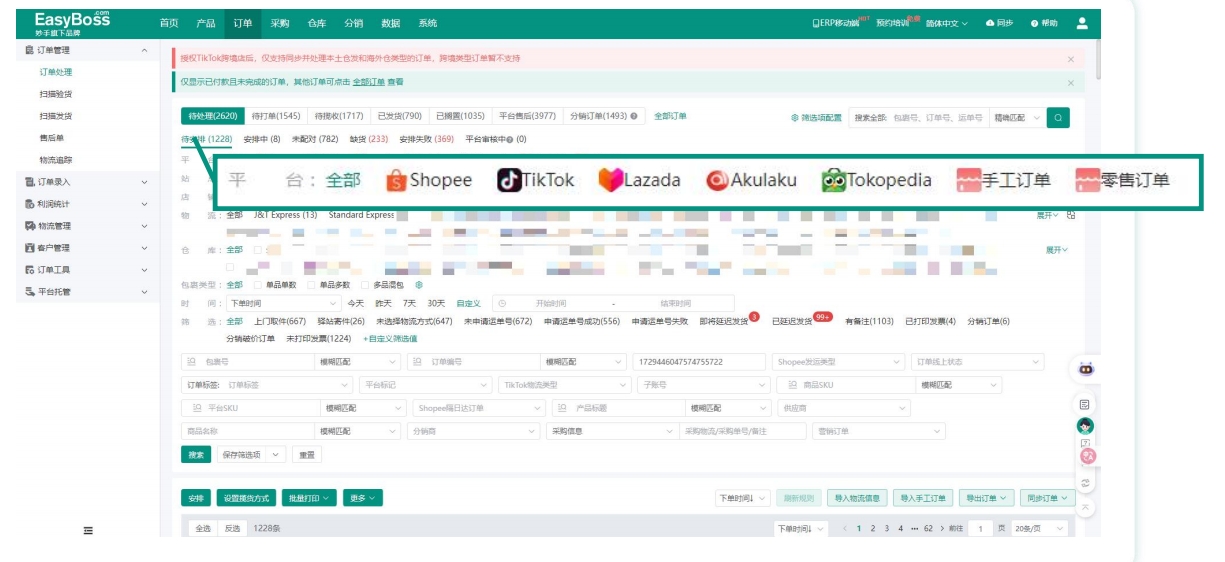Click the scan icon in 订单编号 field

coord(417,362)
